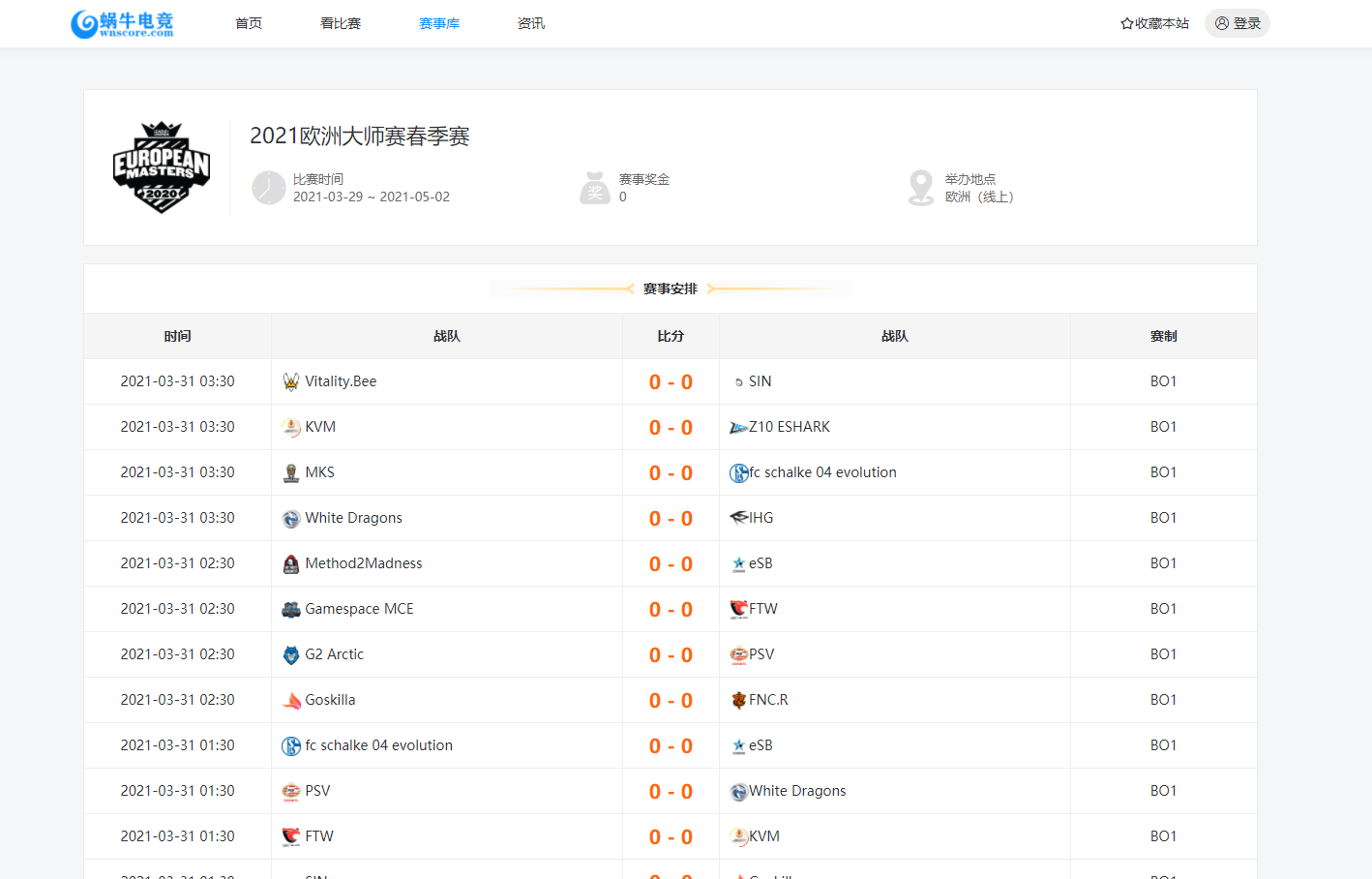Select the 时间 column header

[178, 336]
